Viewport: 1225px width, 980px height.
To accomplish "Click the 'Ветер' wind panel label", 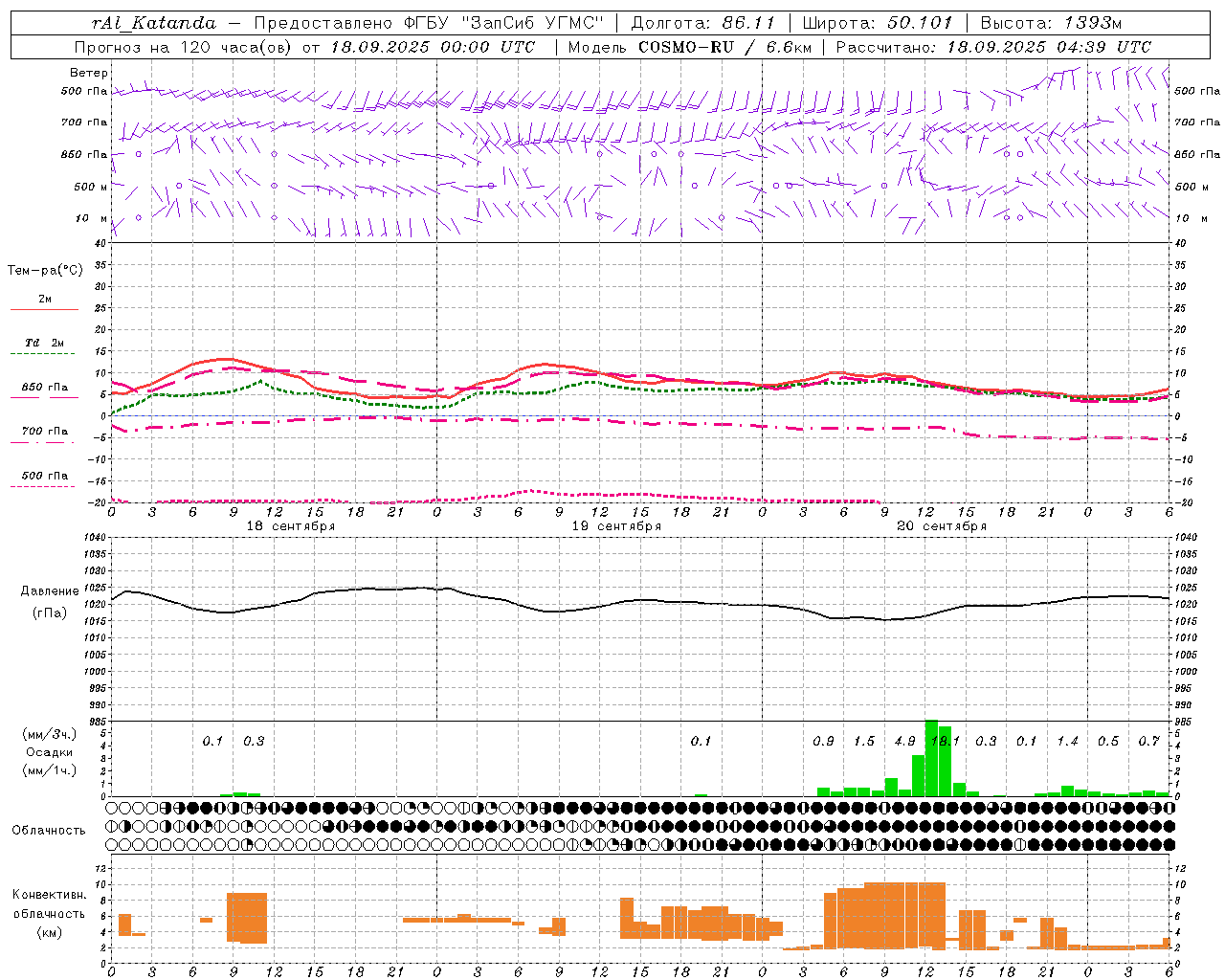I will click(89, 73).
